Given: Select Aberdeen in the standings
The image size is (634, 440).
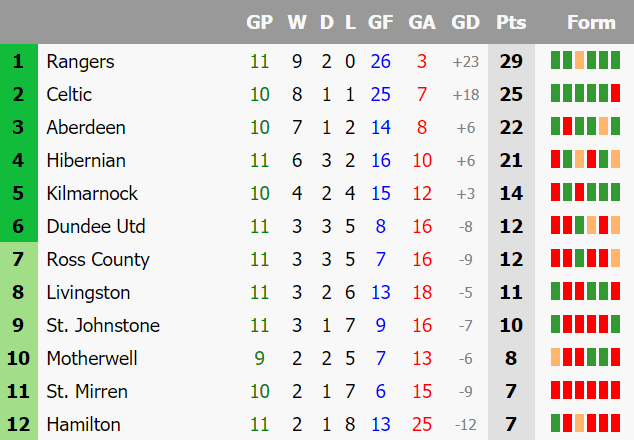Looking at the screenshot, I should click(86, 127).
